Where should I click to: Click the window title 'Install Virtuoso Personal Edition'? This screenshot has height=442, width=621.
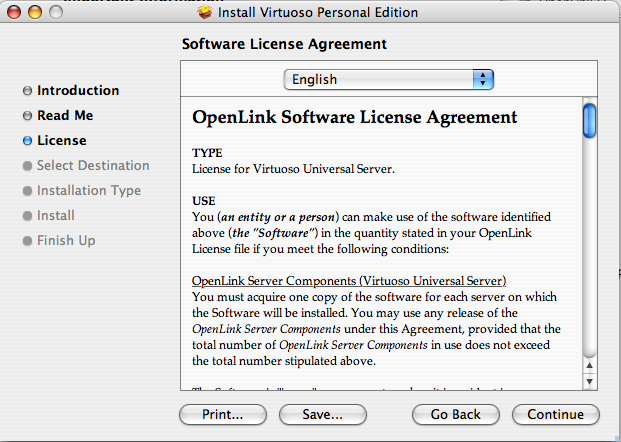[318, 13]
